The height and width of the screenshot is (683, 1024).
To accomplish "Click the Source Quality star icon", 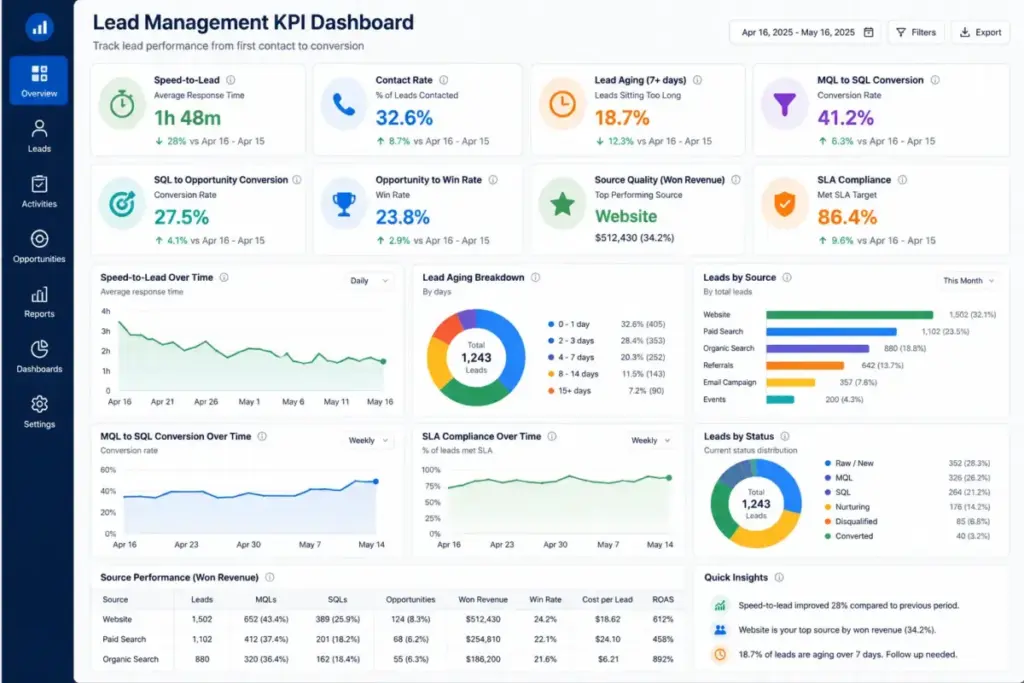I will coord(562,204).
